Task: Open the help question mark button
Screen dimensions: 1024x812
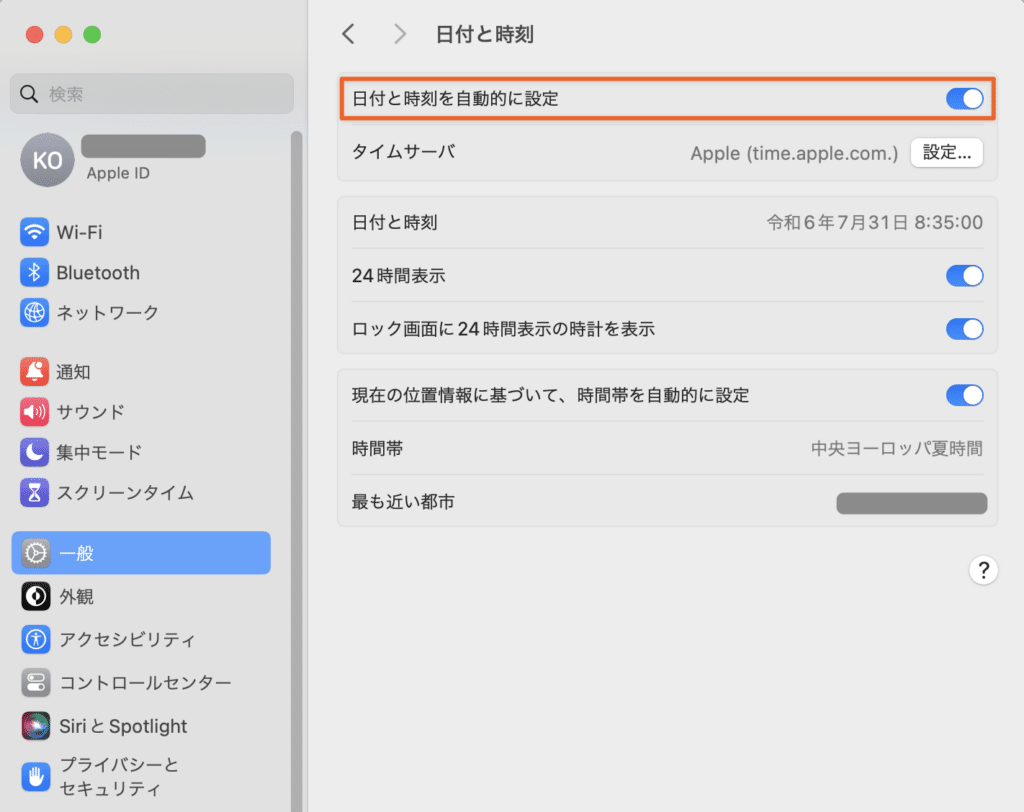Action: tap(984, 570)
